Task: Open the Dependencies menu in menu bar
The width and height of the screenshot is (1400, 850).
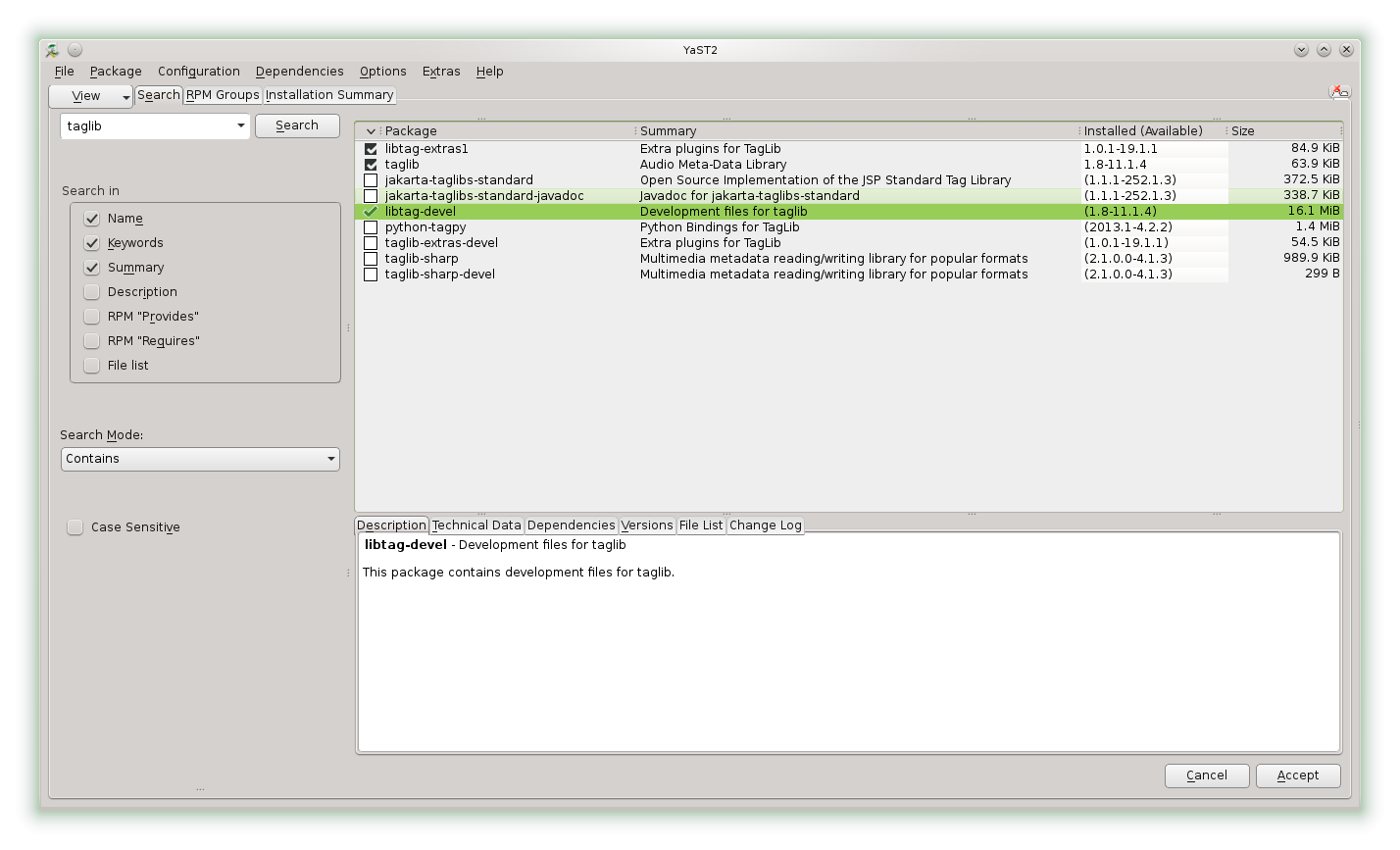Action: pyautogui.click(x=300, y=72)
